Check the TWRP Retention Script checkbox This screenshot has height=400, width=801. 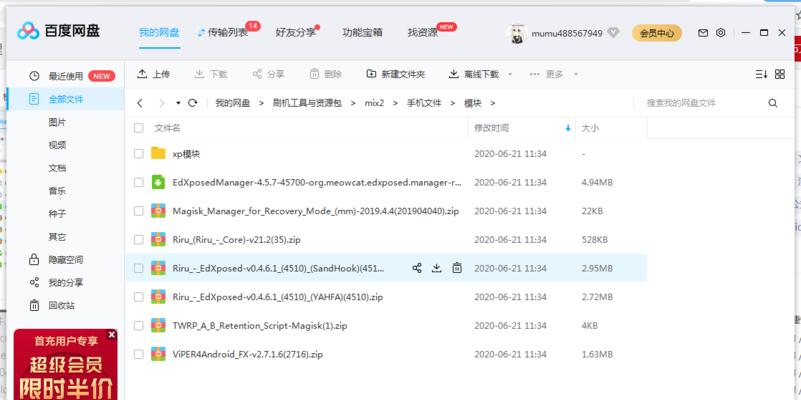click(x=138, y=325)
